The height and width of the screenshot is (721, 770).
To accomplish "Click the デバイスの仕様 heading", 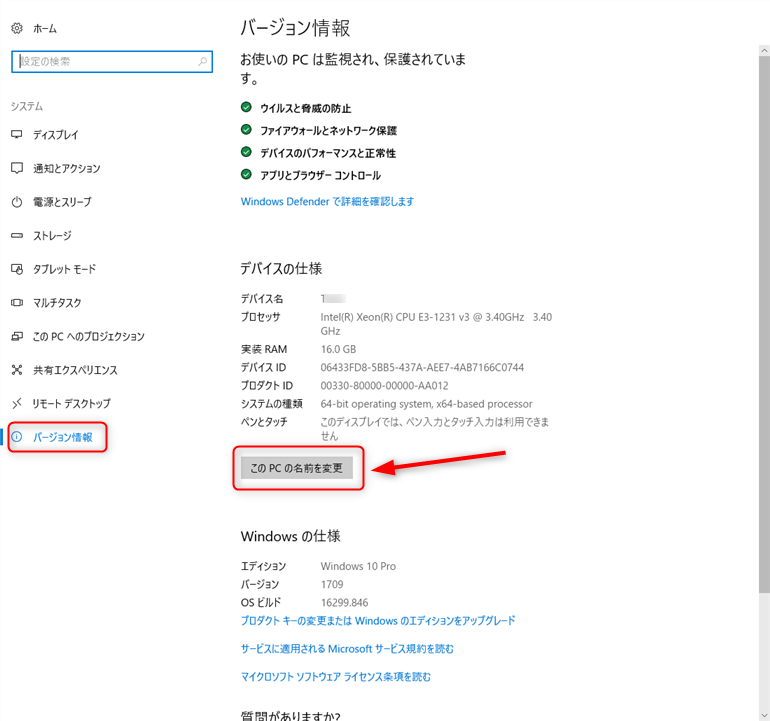I will coord(281,269).
